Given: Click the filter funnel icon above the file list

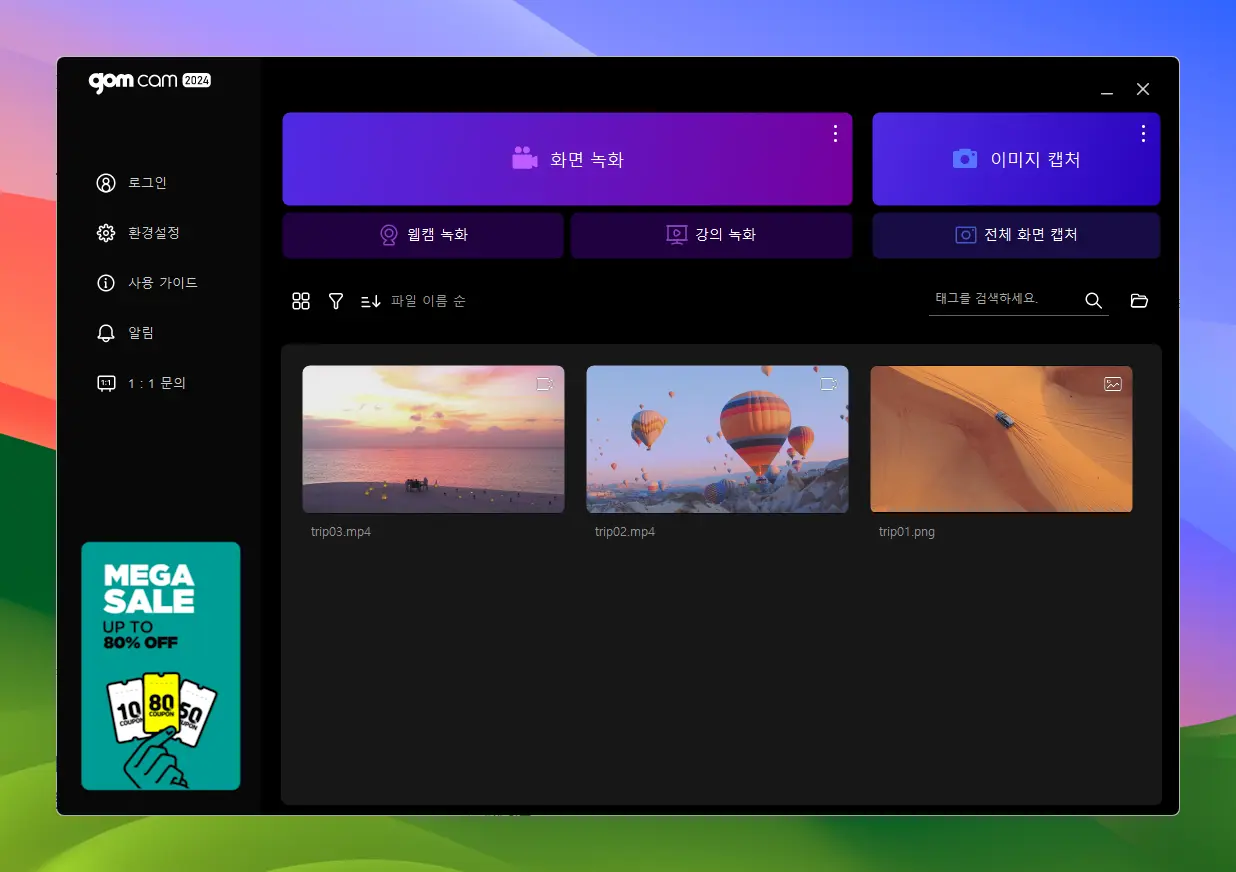Looking at the screenshot, I should (x=335, y=301).
